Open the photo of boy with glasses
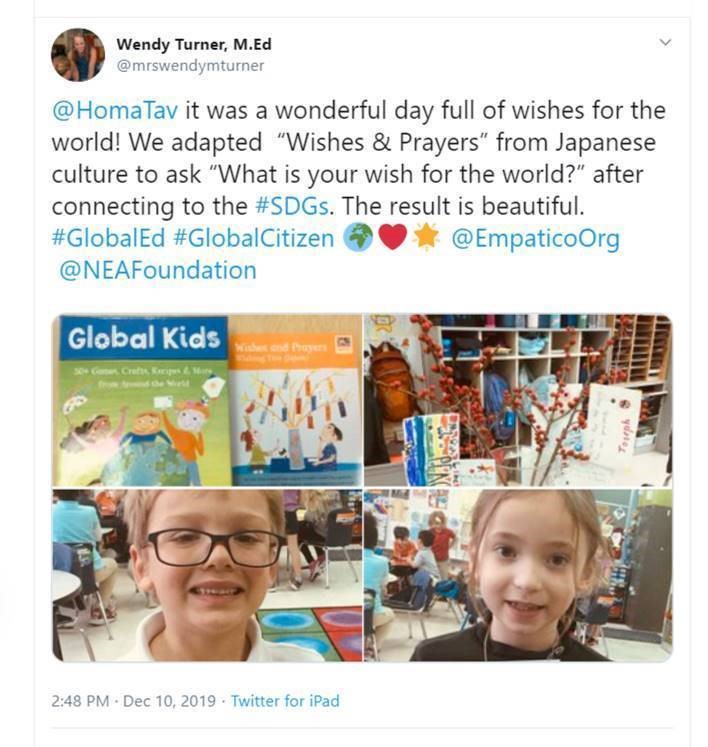Screen dimensions: 708x747 coord(207,575)
